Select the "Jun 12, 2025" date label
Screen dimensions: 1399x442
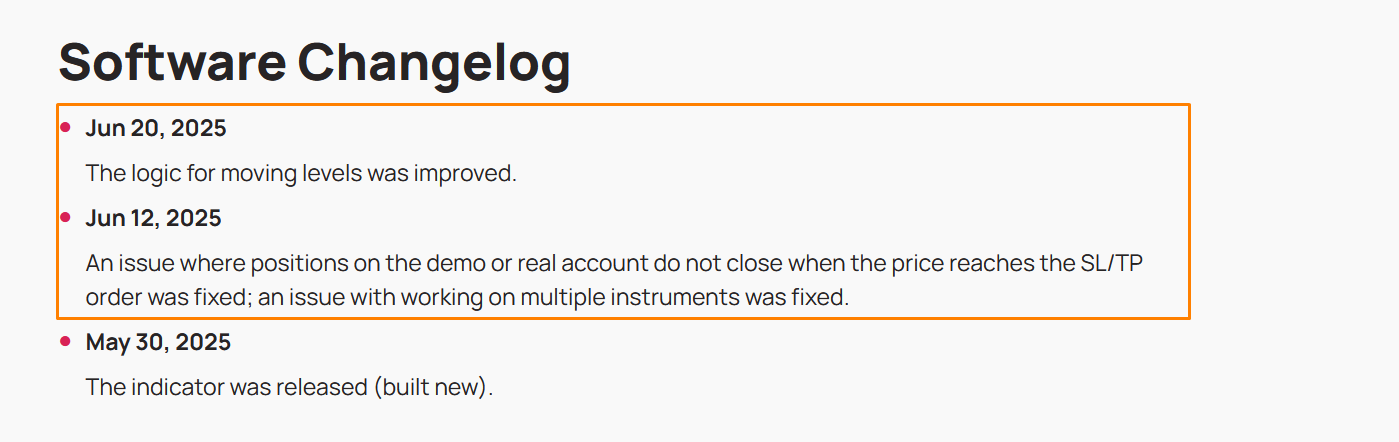click(154, 218)
